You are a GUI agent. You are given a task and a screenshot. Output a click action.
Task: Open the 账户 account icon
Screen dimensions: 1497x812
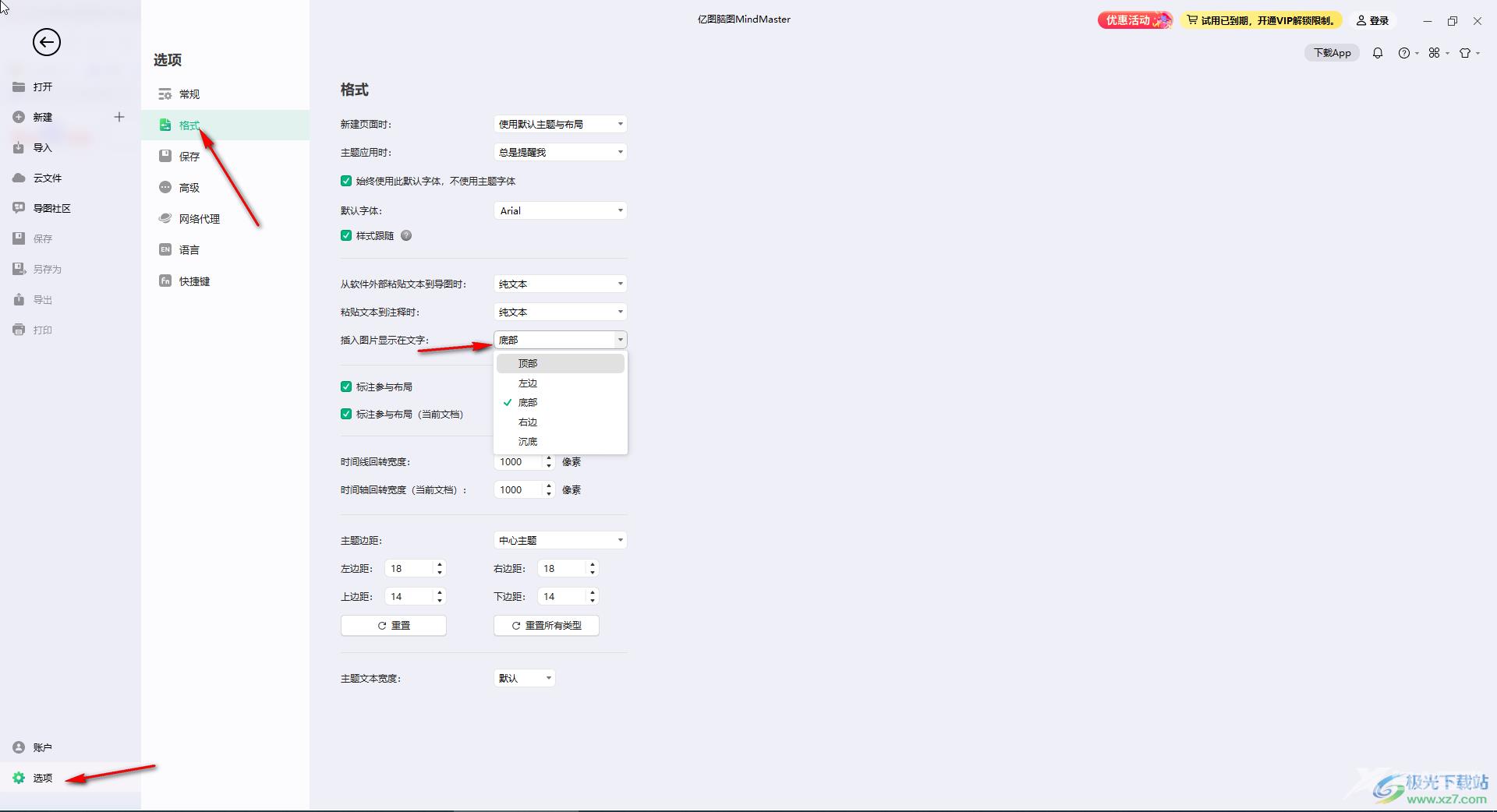19,747
